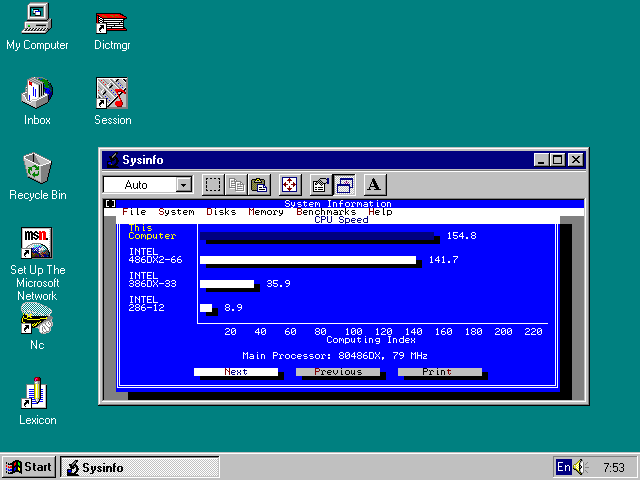The image size is (640, 480).
Task: Toggle the Background toolbar button
Action: click(x=344, y=185)
